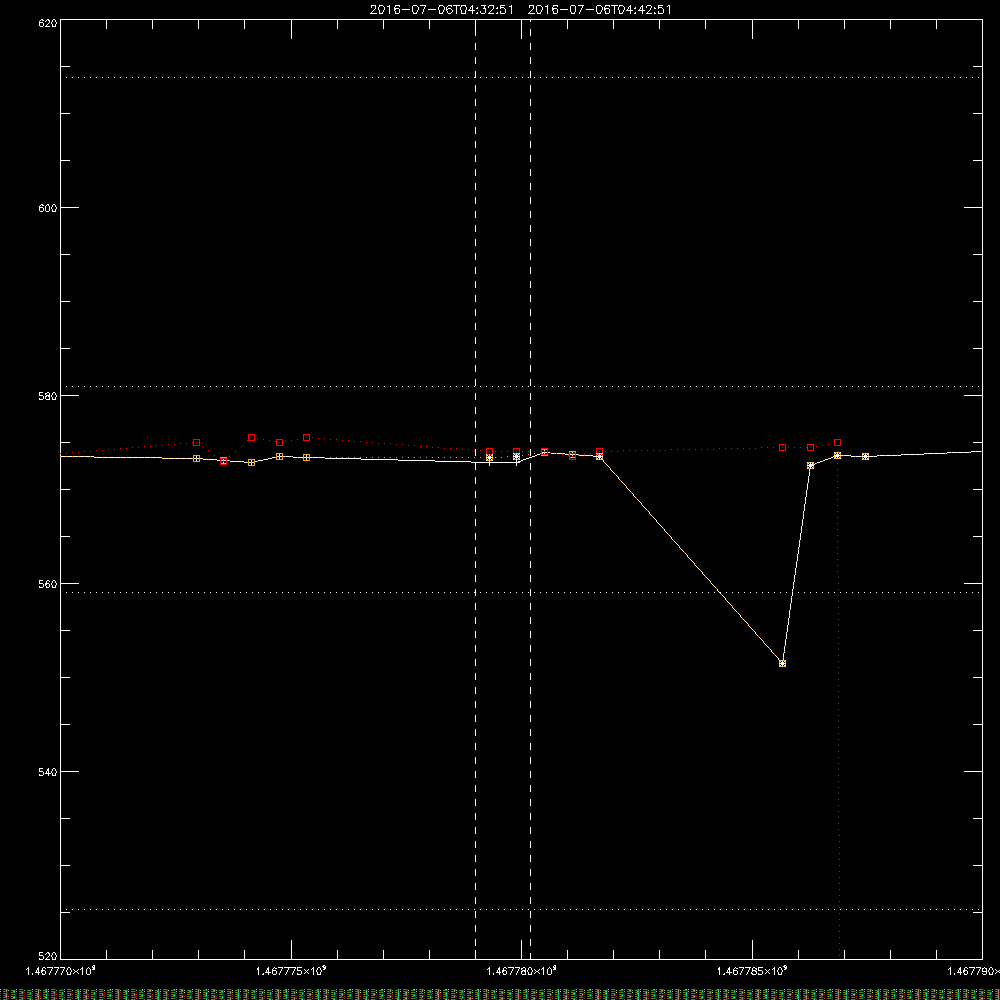Click the x-axis label 1.467780×10⁹

(521, 971)
